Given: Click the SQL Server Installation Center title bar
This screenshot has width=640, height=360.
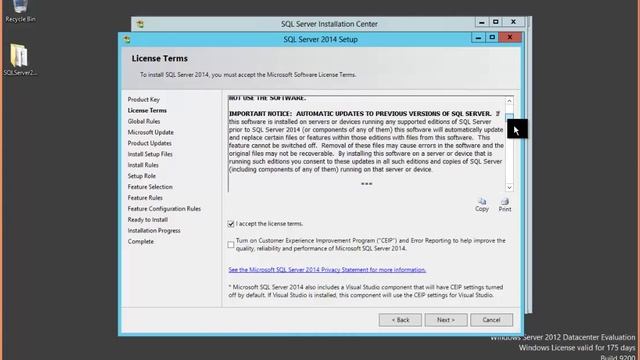Looking at the screenshot, I should coord(329,24).
